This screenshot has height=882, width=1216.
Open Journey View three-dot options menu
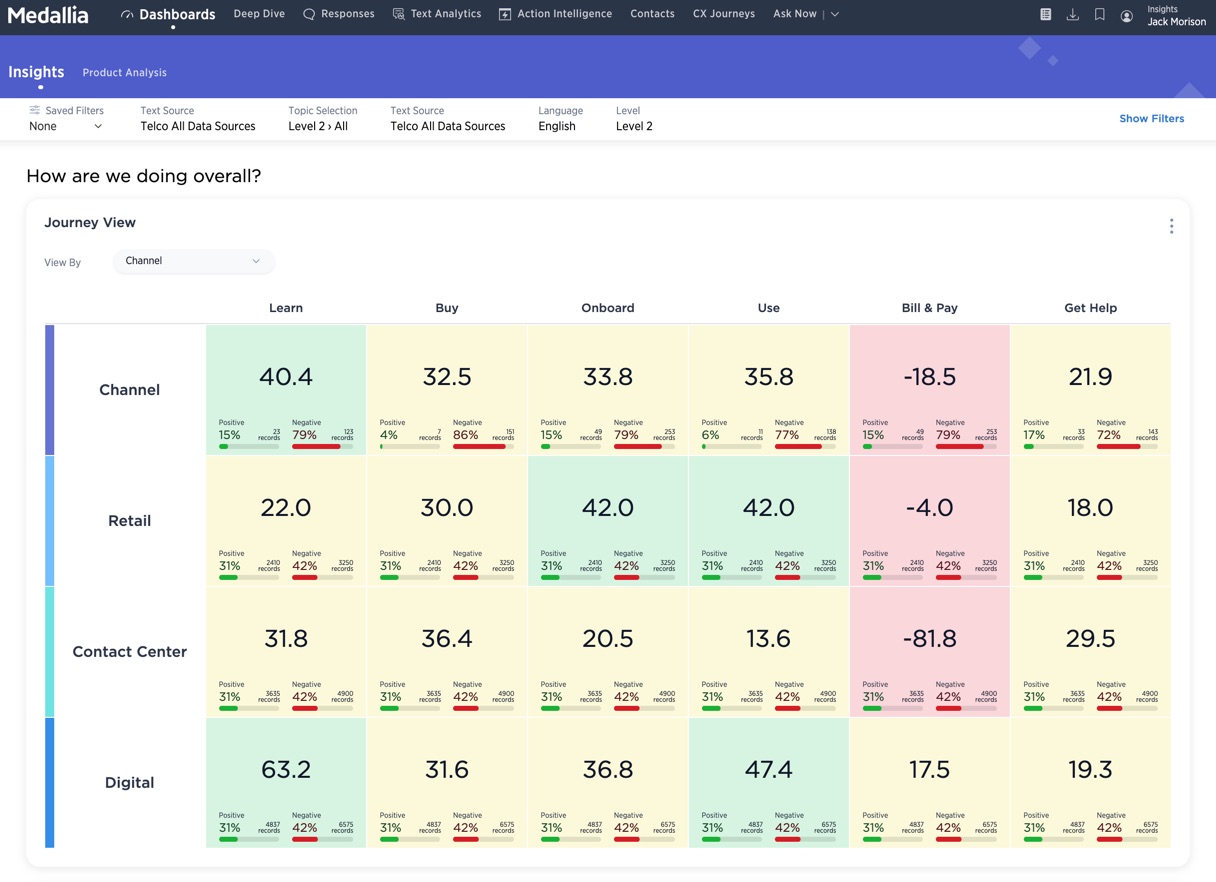1171,226
